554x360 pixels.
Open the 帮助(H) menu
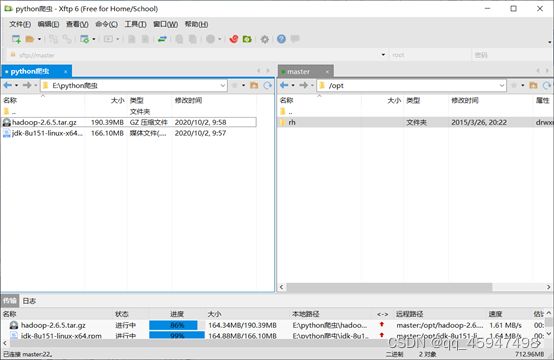click(196, 24)
